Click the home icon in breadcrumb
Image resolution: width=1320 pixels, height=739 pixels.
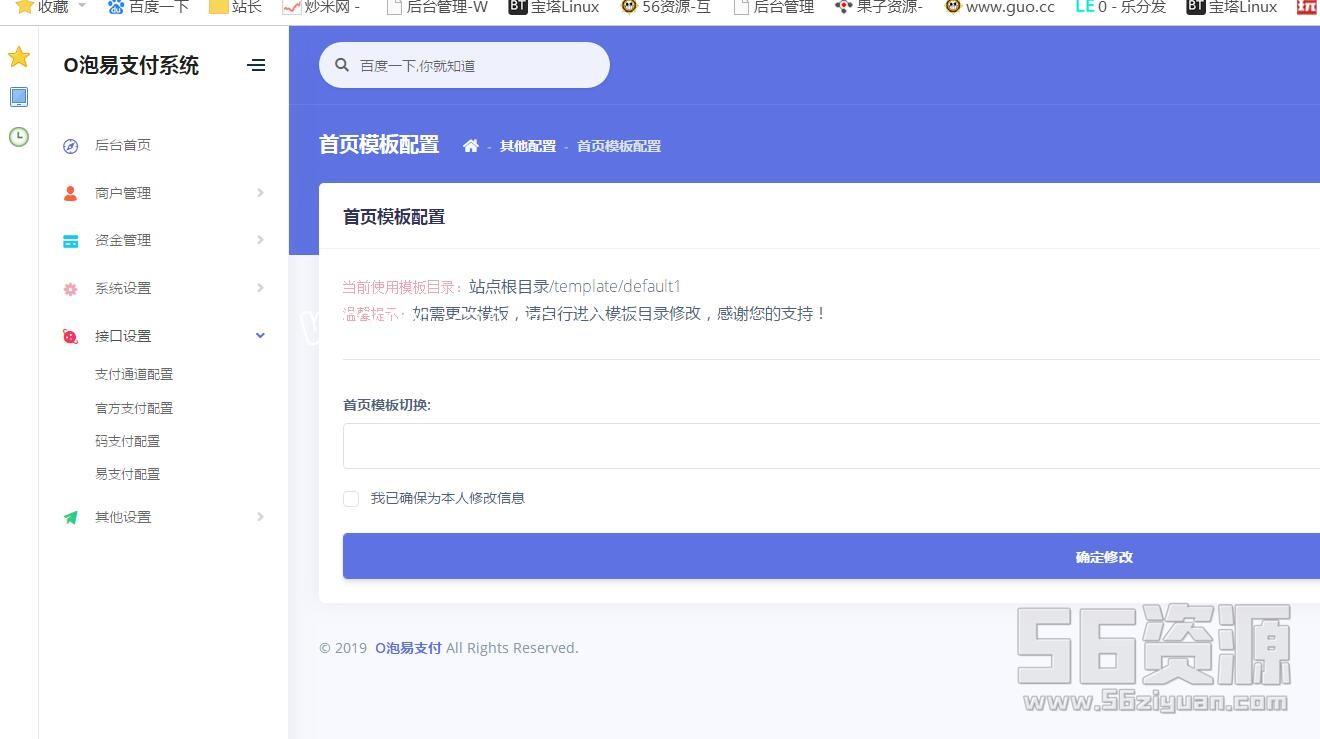point(471,146)
